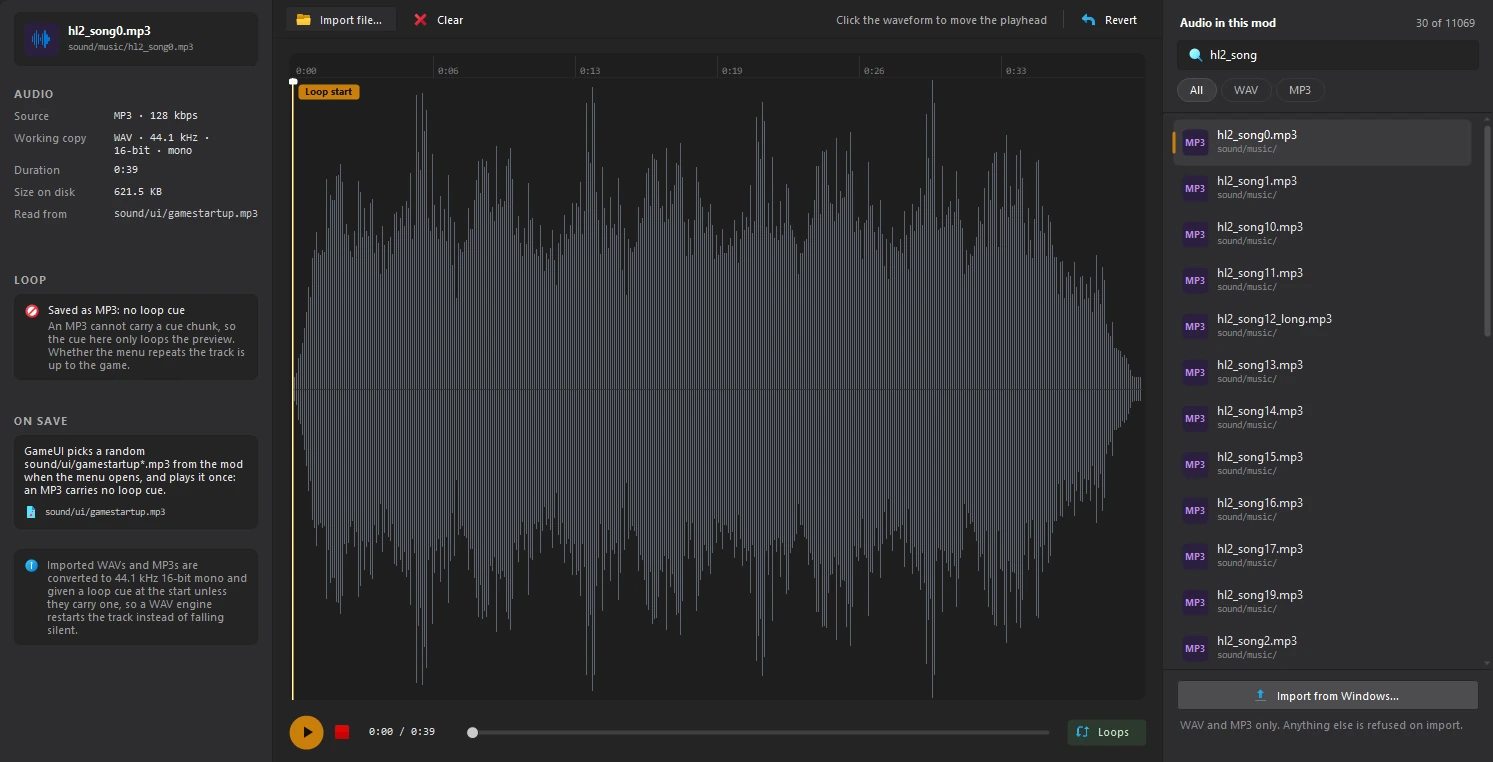Screen dimensions: 1493x762
Task: Click the search magnifier icon
Action: pos(1195,56)
